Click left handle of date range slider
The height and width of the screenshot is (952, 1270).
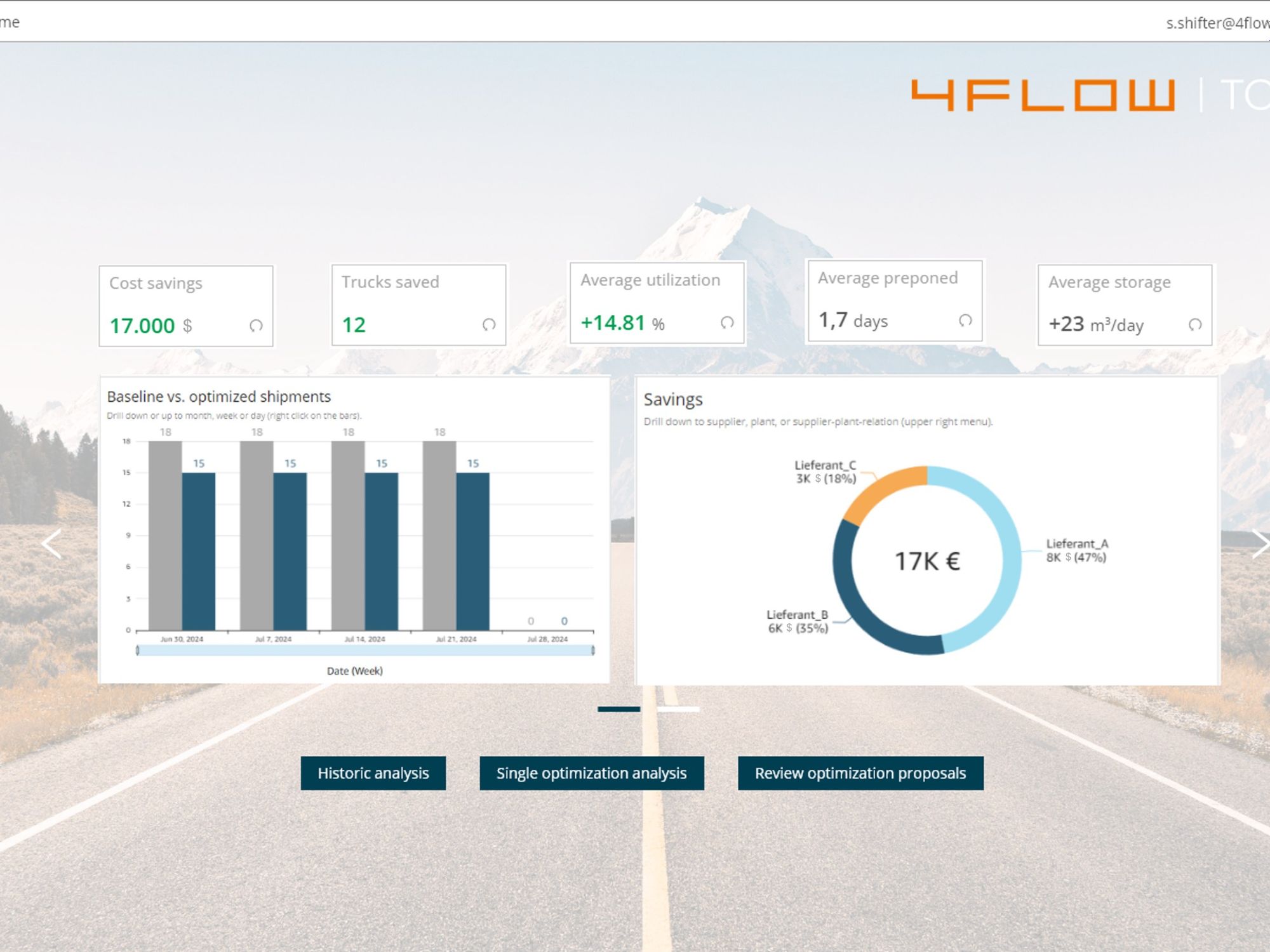click(137, 650)
